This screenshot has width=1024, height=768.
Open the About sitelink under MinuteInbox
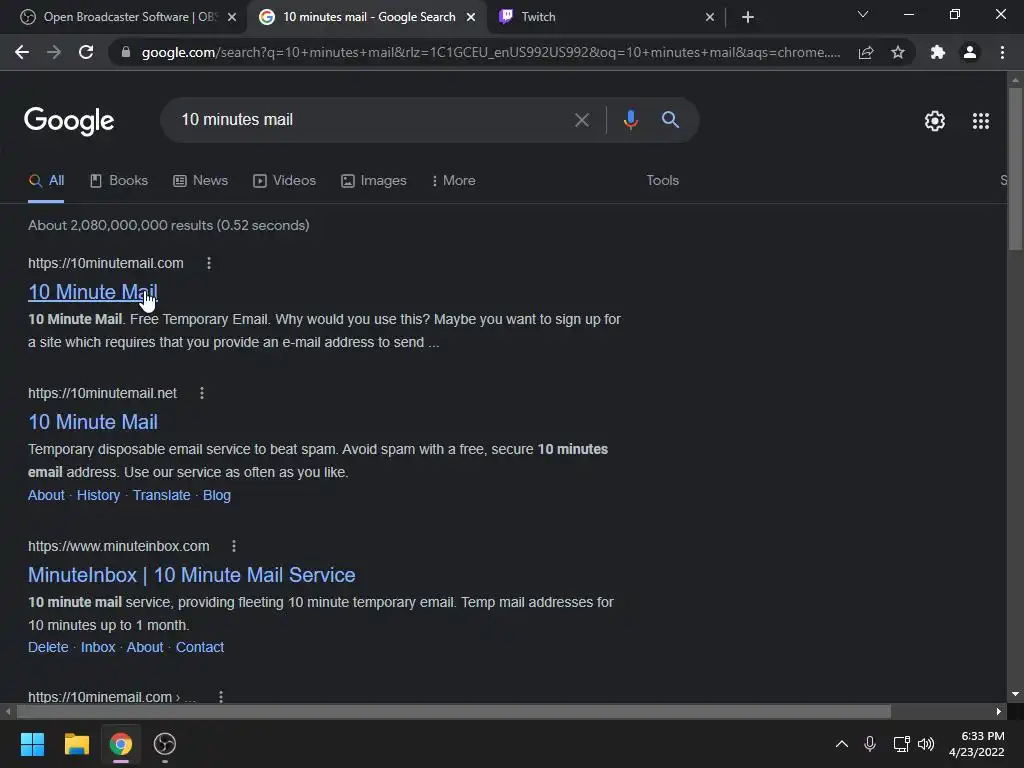(145, 647)
